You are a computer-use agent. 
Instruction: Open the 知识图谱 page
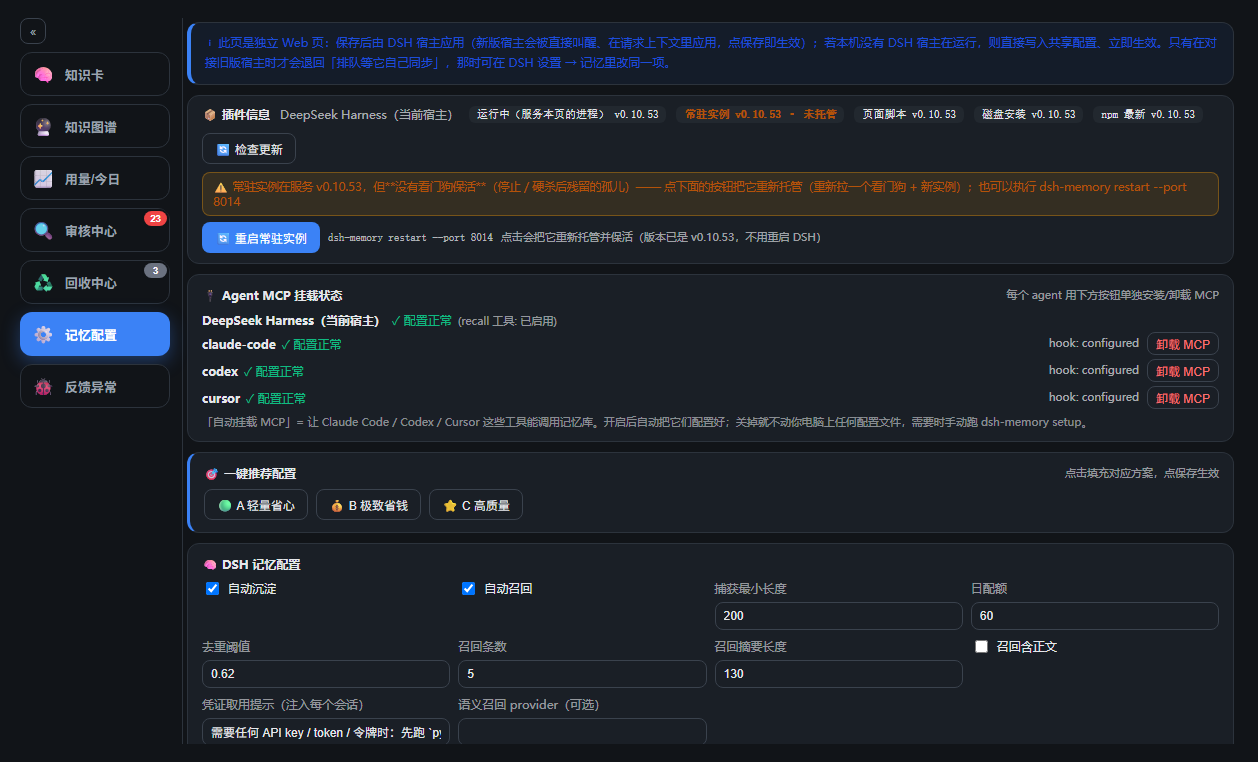click(95, 126)
